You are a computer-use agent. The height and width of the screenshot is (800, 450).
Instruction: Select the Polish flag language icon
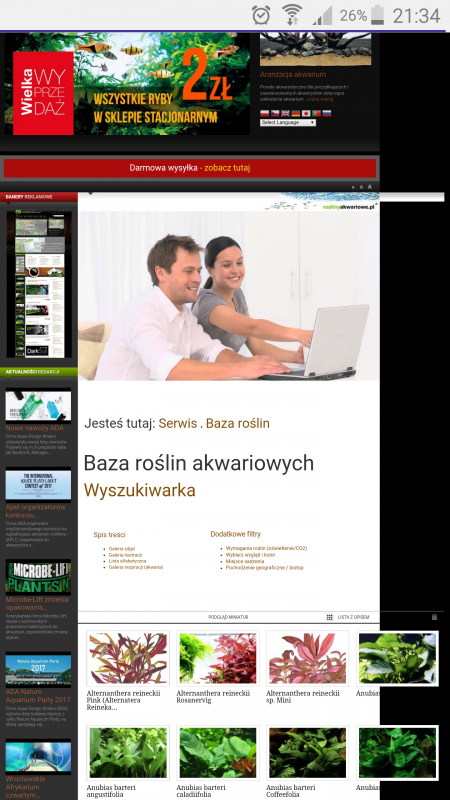coord(264,113)
